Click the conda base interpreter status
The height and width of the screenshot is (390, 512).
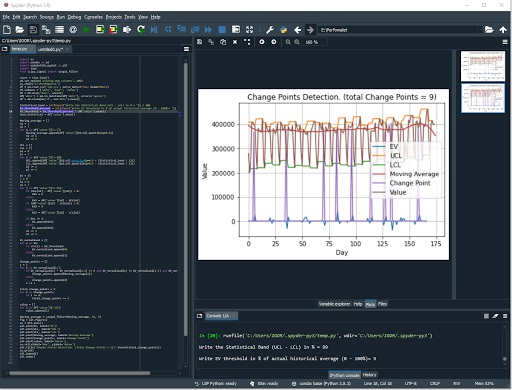click(321, 383)
